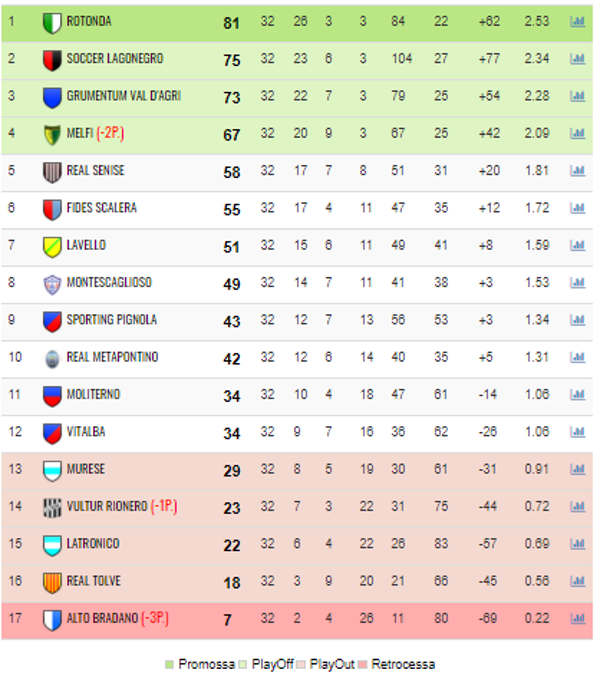Click the Promossa green legend swatch
600x676 pixels.
(169, 664)
